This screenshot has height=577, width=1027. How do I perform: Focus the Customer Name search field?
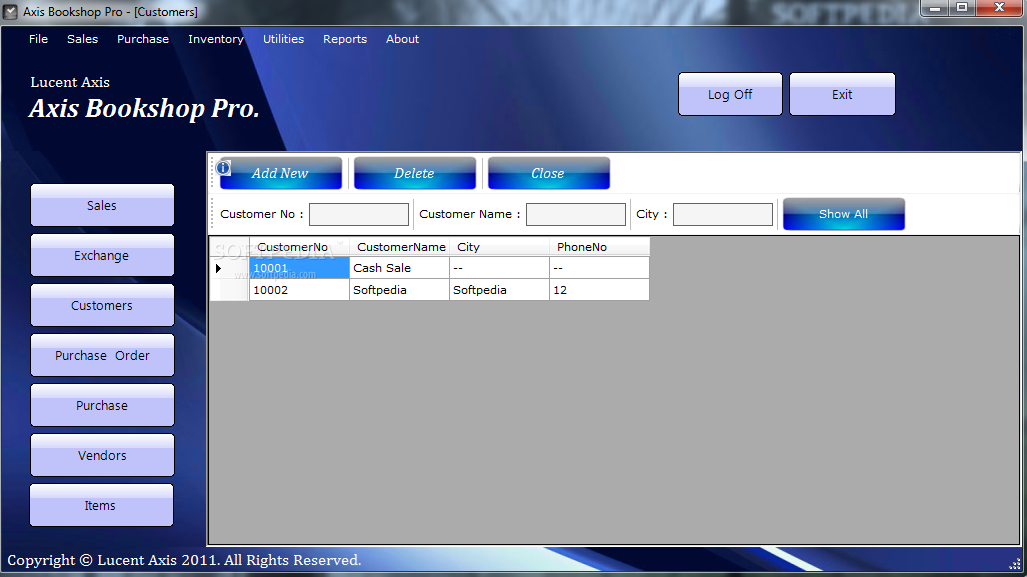[576, 214]
